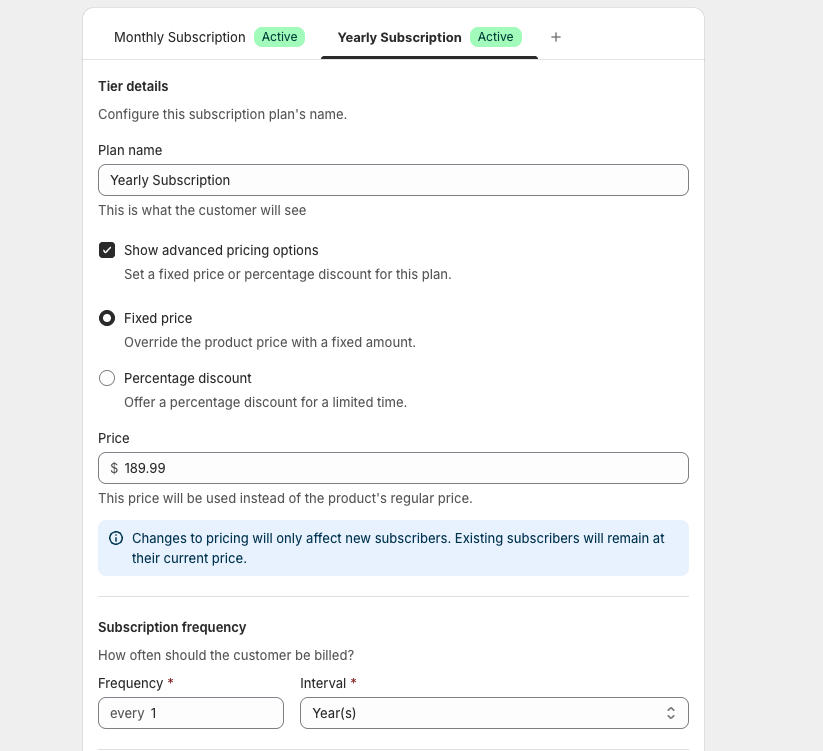Switch to the Monthly Subscription tab
The height and width of the screenshot is (751, 823).
pyautogui.click(x=180, y=37)
